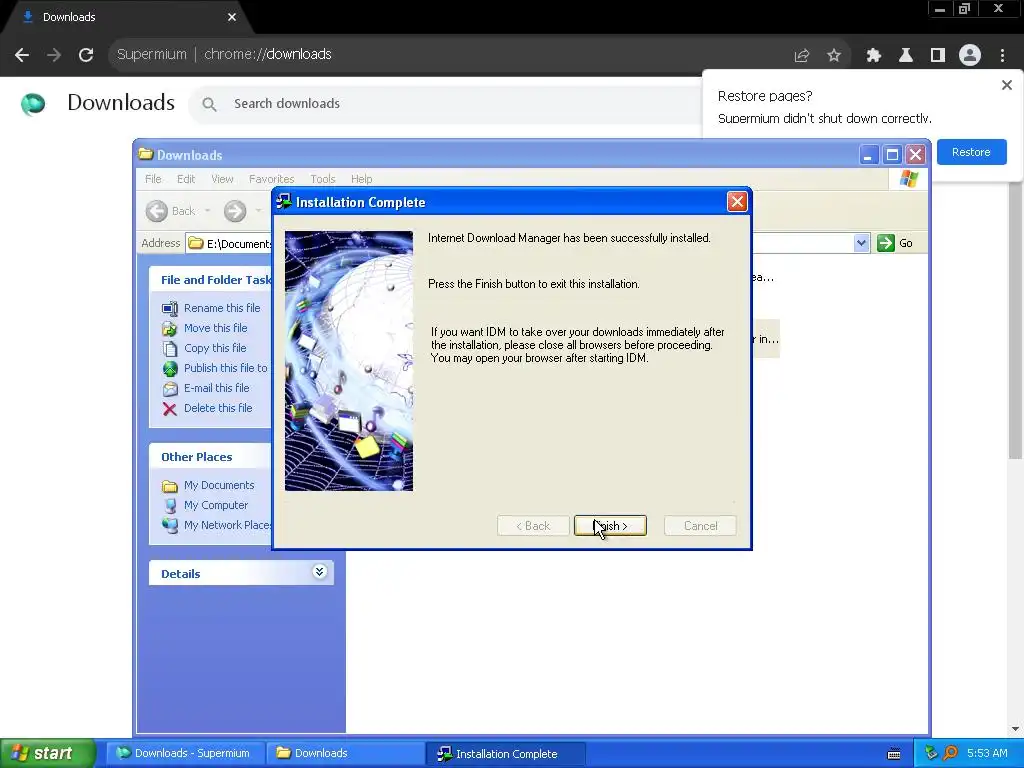The image size is (1024, 768).
Task: Click the explorer Back button
Action: (171, 211)
